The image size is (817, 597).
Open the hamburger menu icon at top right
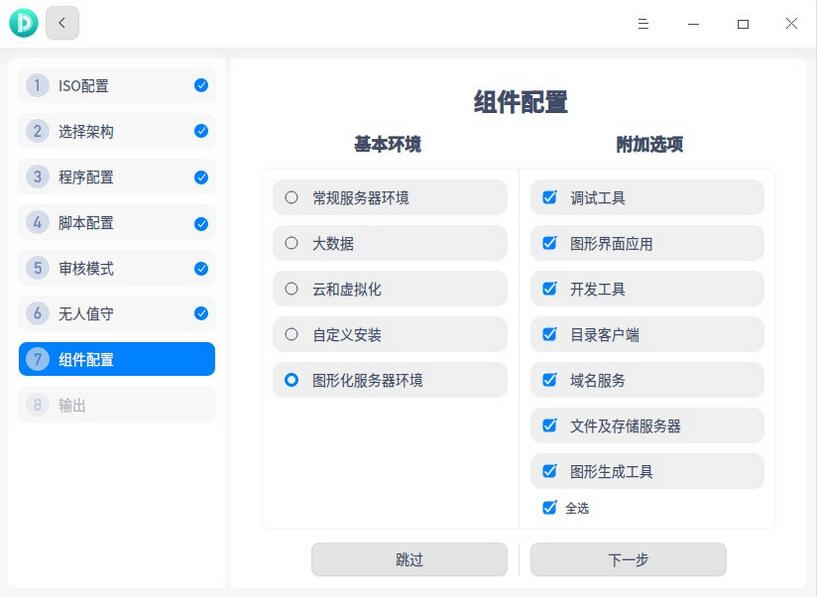point(644,23)
